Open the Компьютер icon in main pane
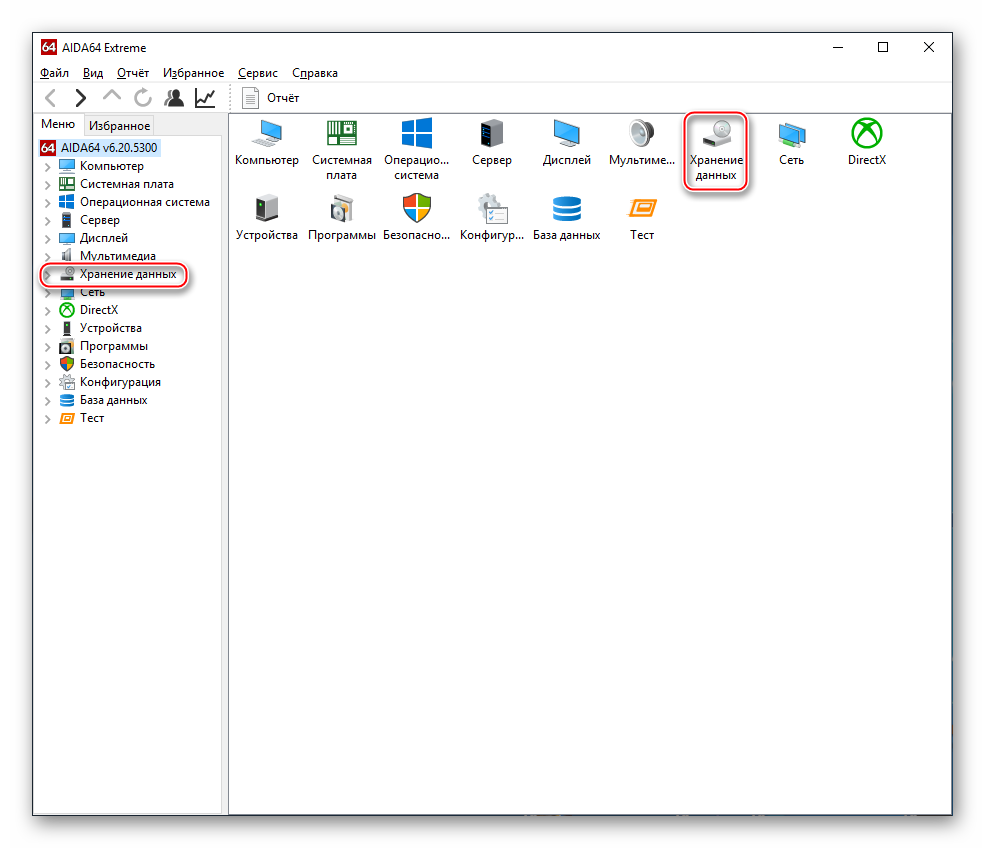Screen dimensions: 985x848 pyautogui.click(x=267, y=143)
